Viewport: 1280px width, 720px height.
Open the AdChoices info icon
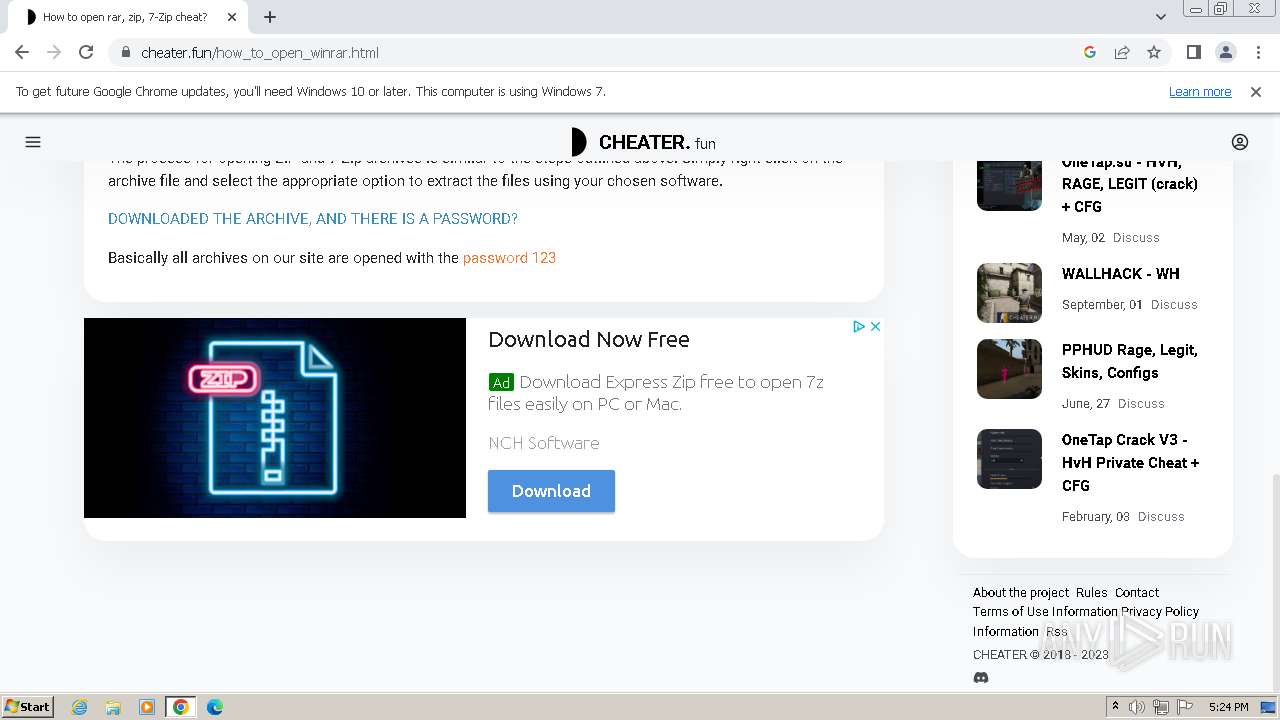click(x=858, y=326)
